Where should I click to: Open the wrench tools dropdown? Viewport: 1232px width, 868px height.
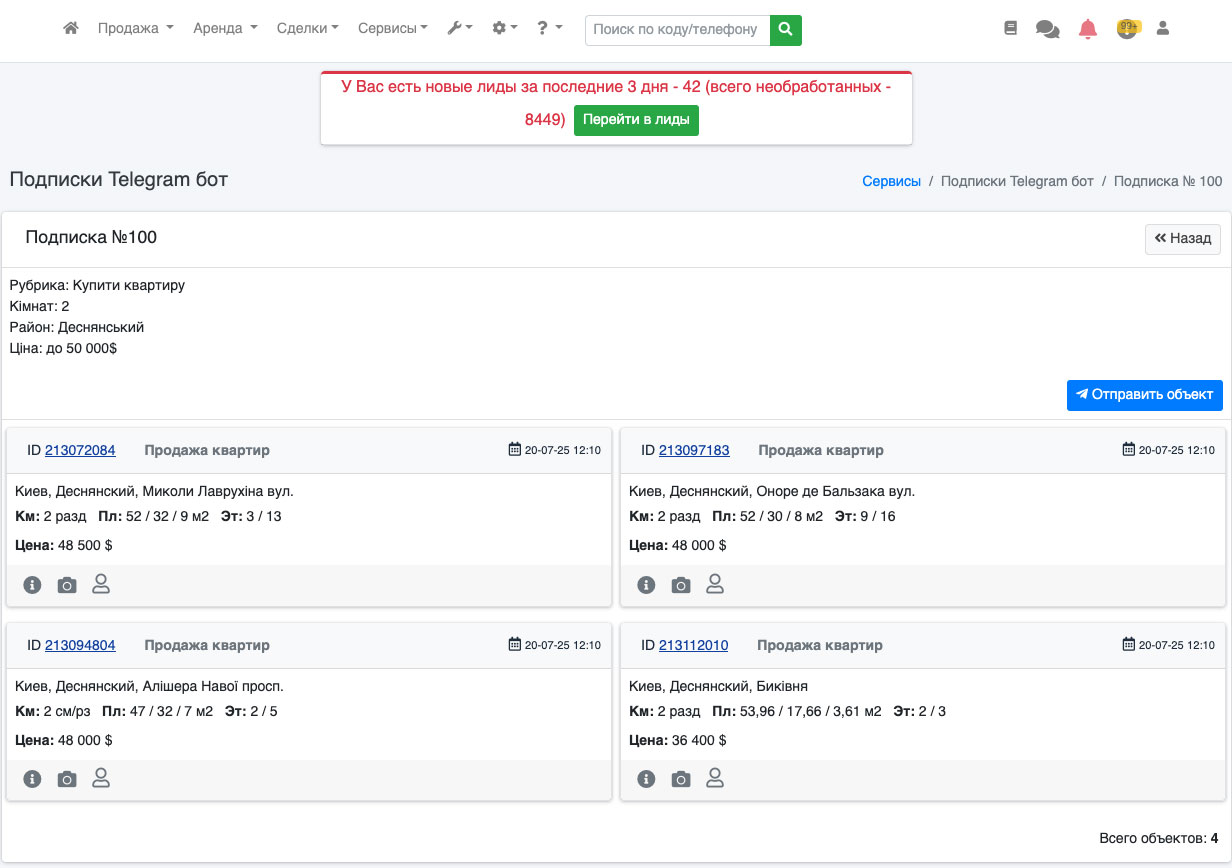(460, 29)
